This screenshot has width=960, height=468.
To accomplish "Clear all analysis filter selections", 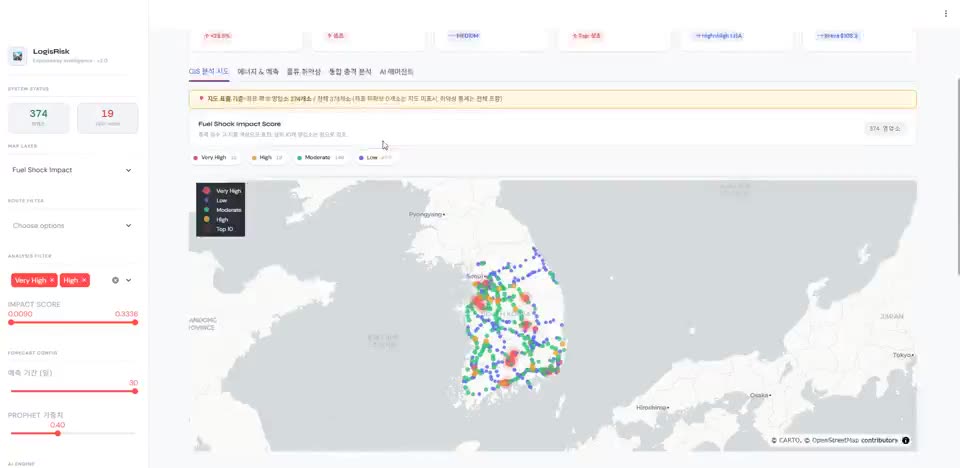I will tap(115, 280).
